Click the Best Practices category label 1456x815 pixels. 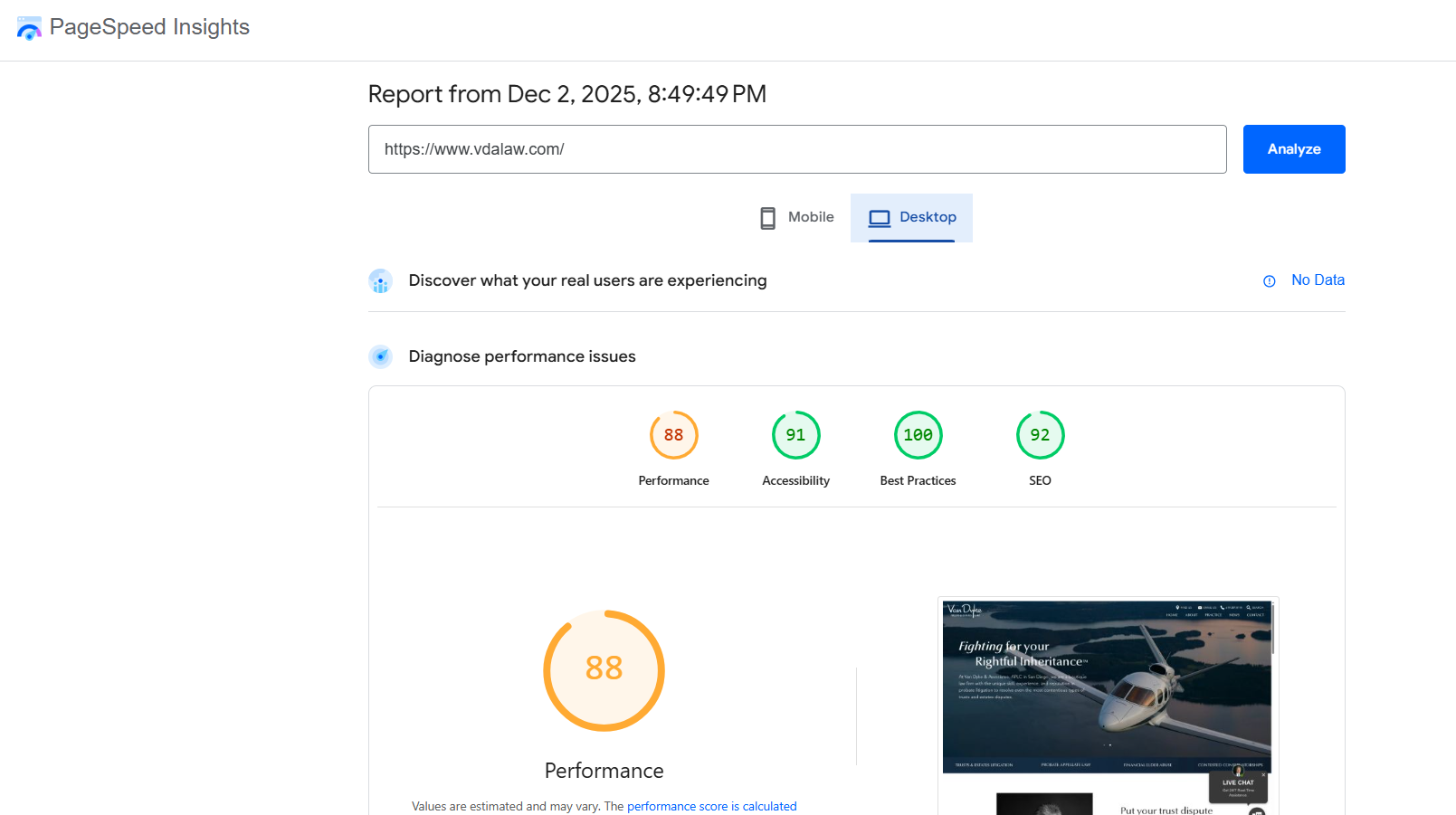point(918,480)
